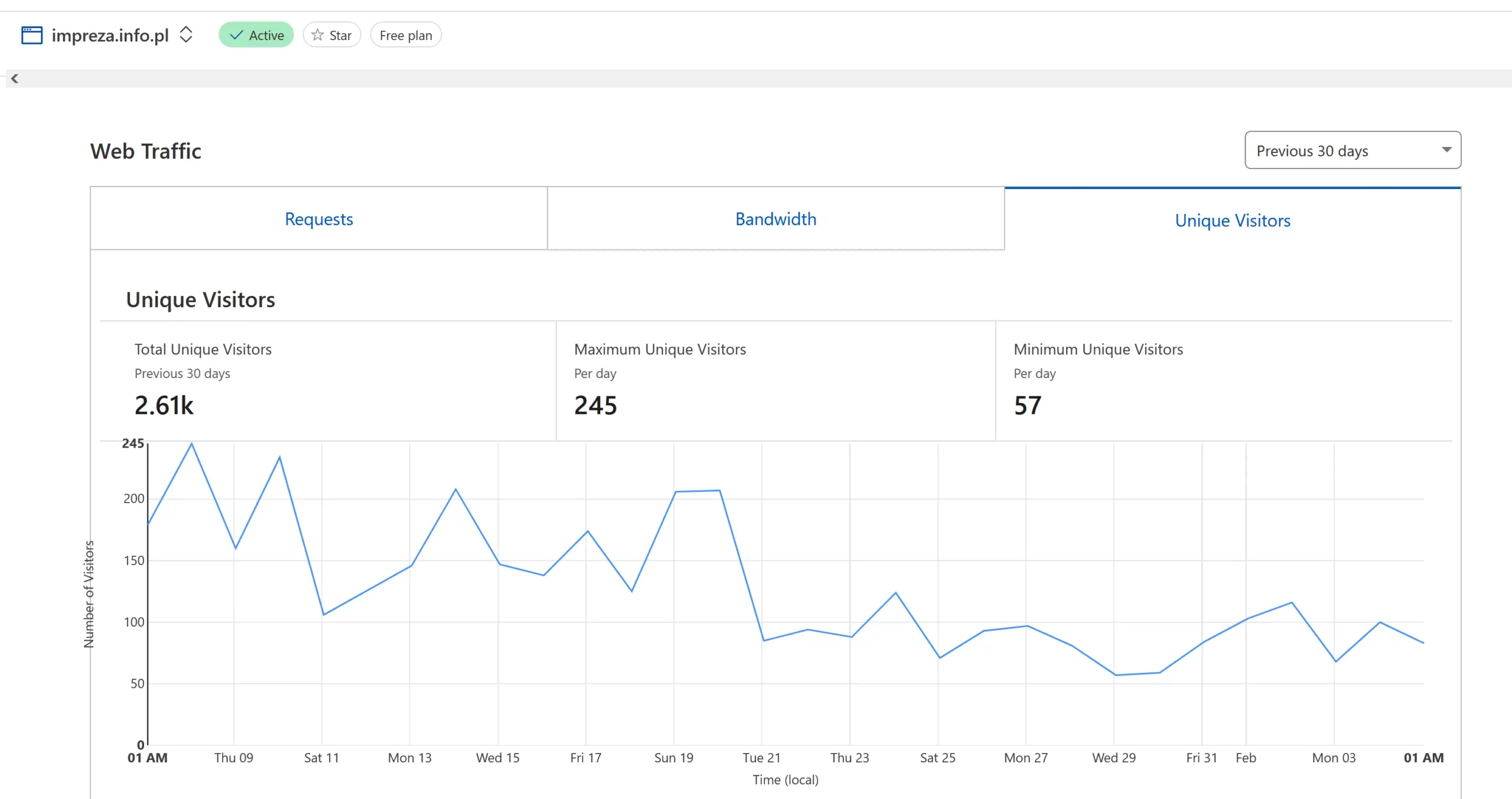Image resolution: width=1512 pixels, height=799 pixels.
Task: Click the impreza.info.pl domain name
Action: click(x=110, y=35)
